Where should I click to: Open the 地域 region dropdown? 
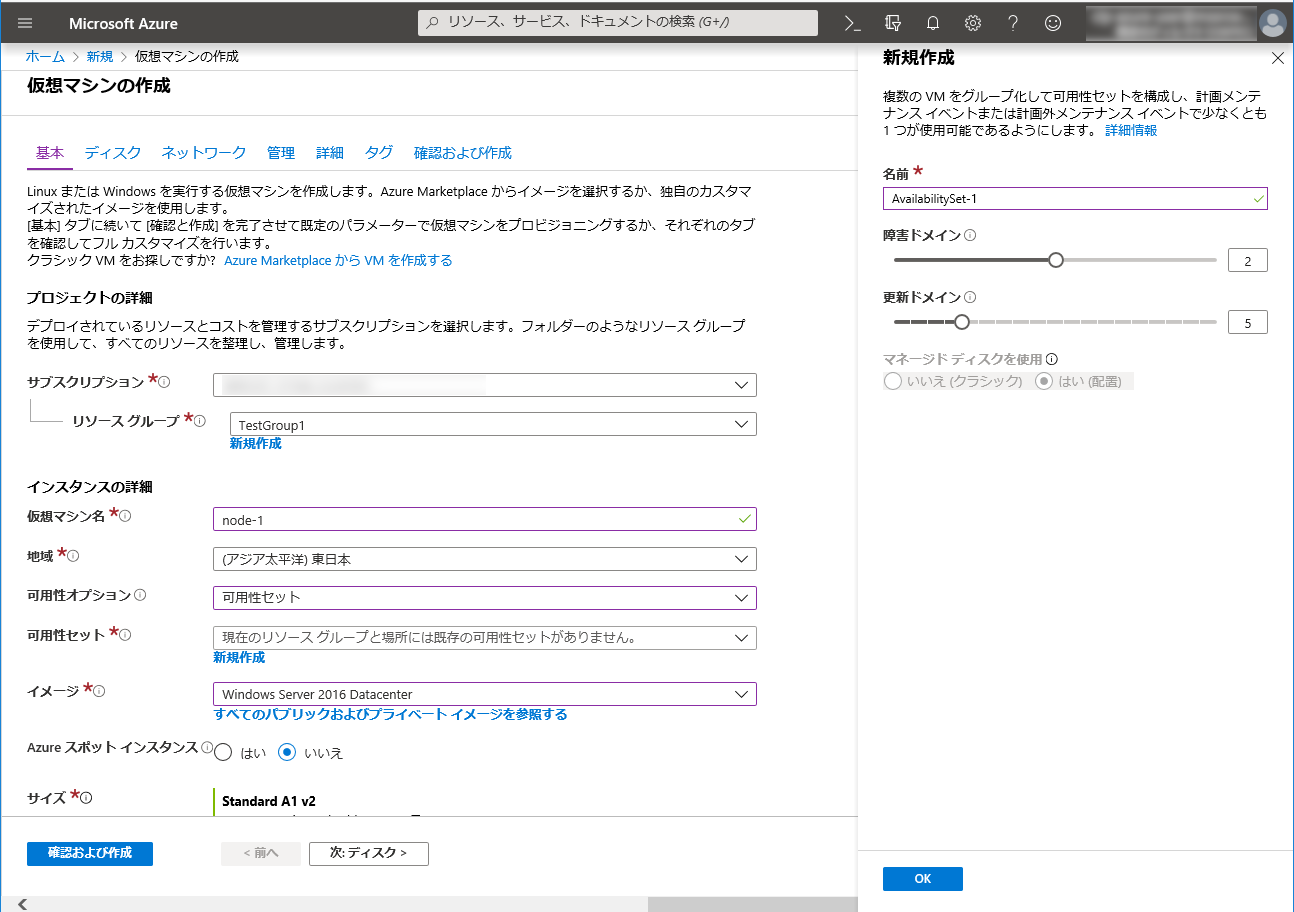click(x=484, y=559)
